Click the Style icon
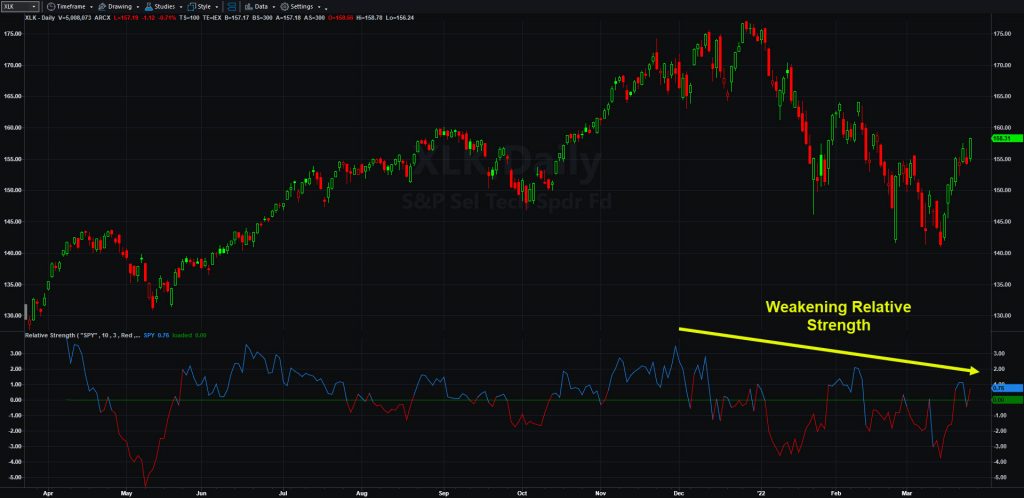Screen dimensions: 1024x498 (191, 7)
